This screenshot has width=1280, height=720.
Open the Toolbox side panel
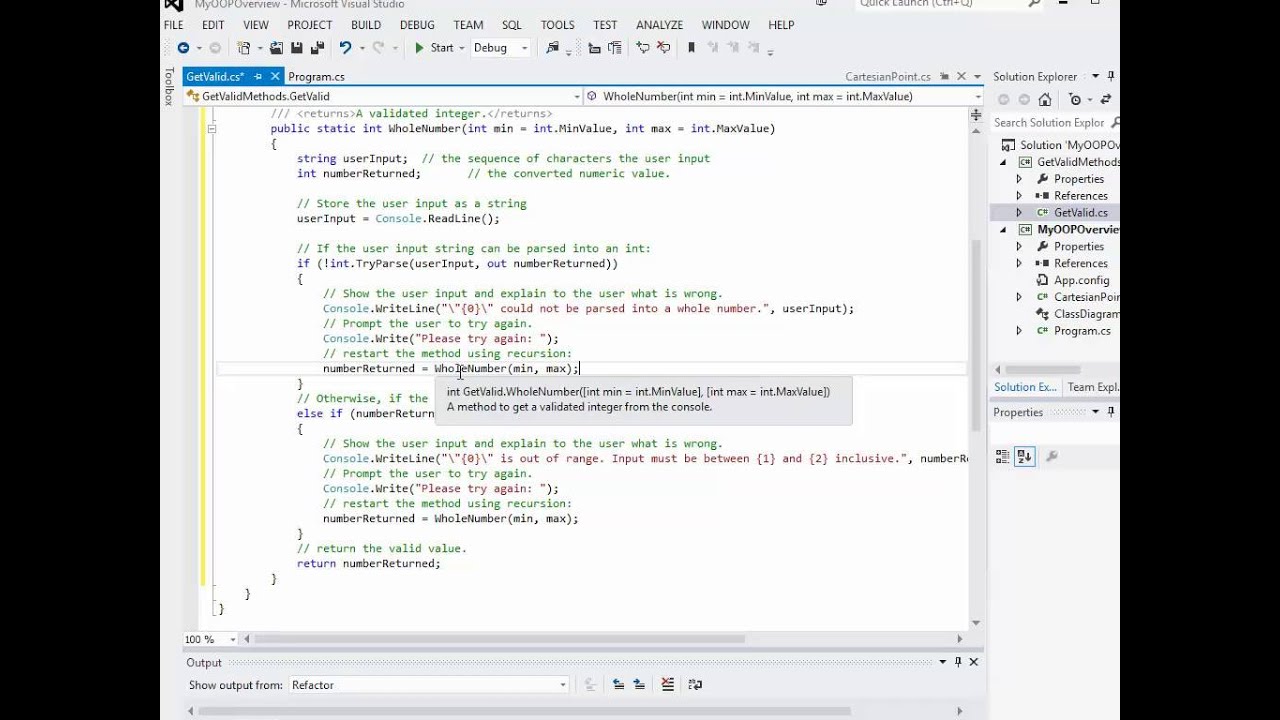click(169, 86)
